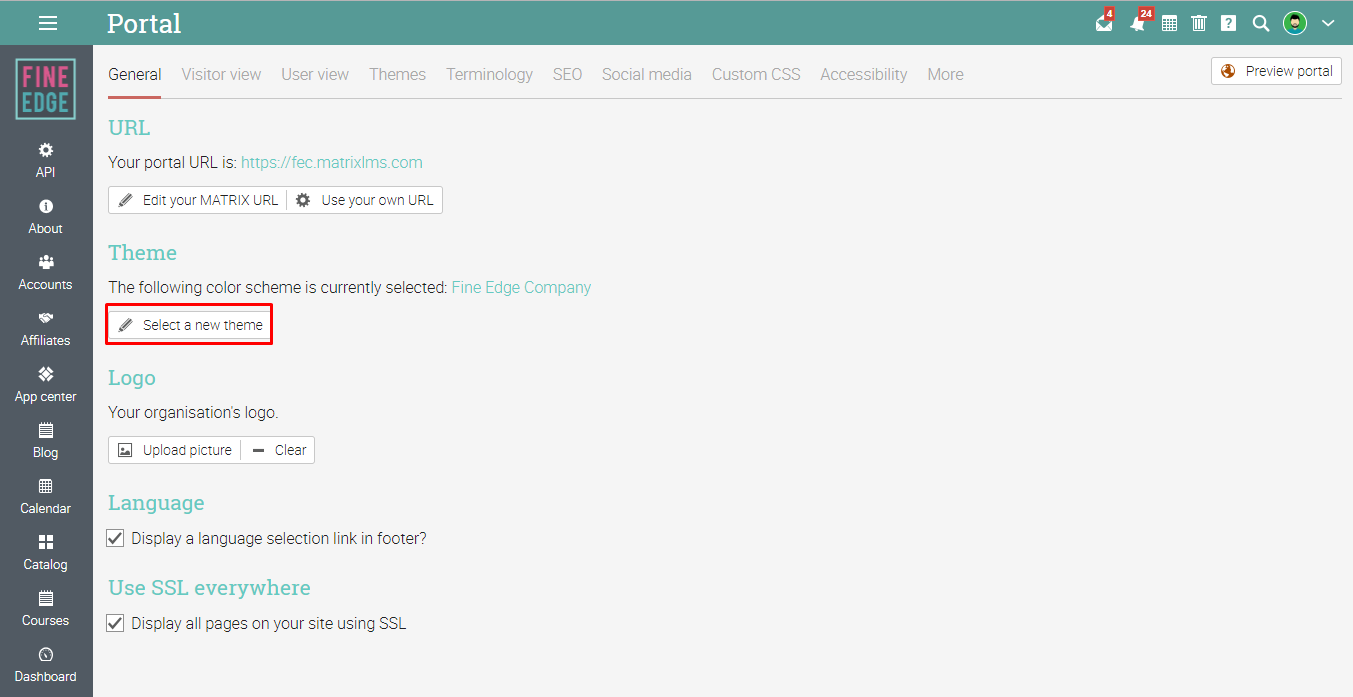Toggle display all pages using SSL checkbox
Screen dimensions: 1353x697
(115, 623)
